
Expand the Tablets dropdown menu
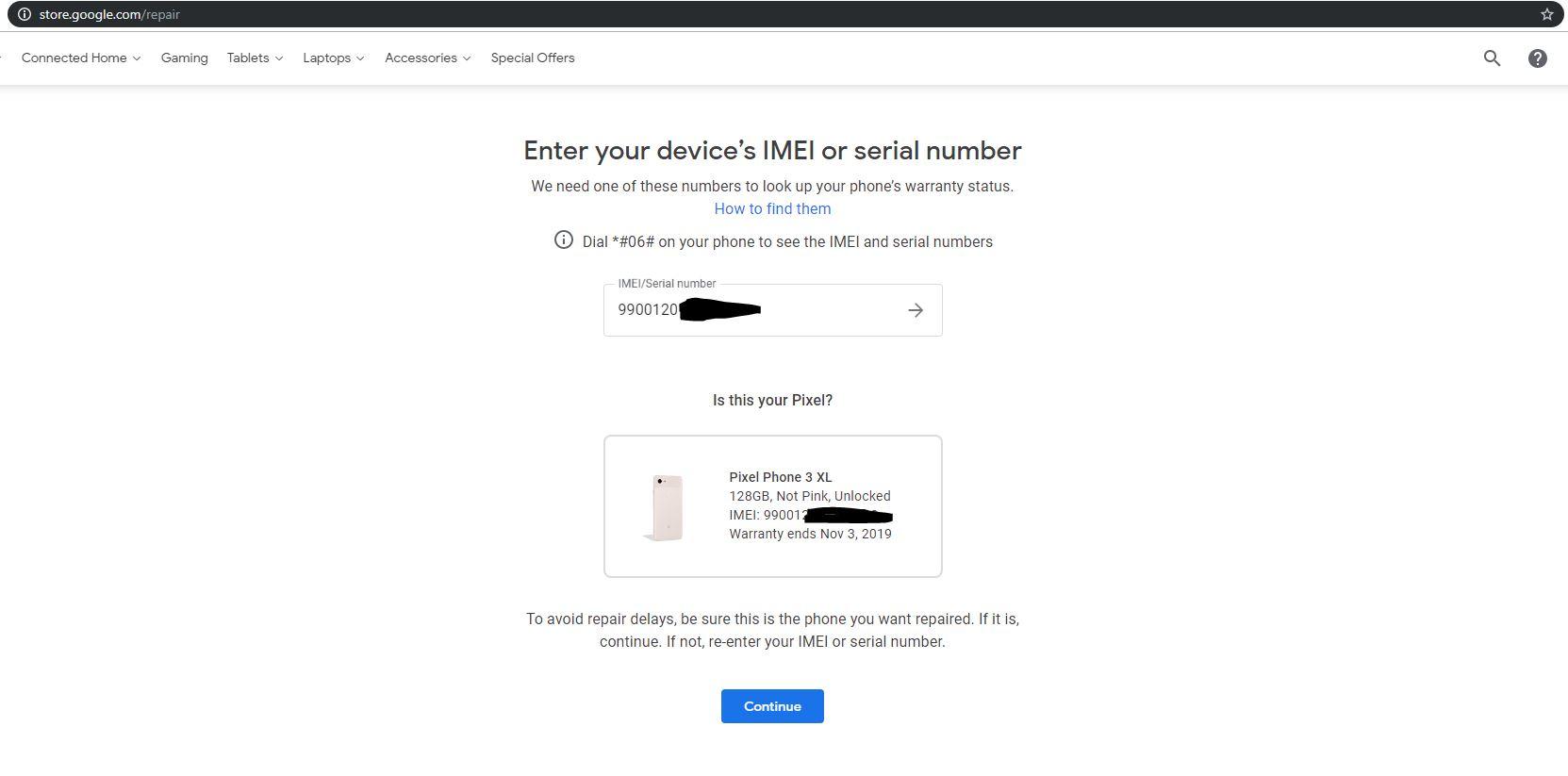click(255, 58)
